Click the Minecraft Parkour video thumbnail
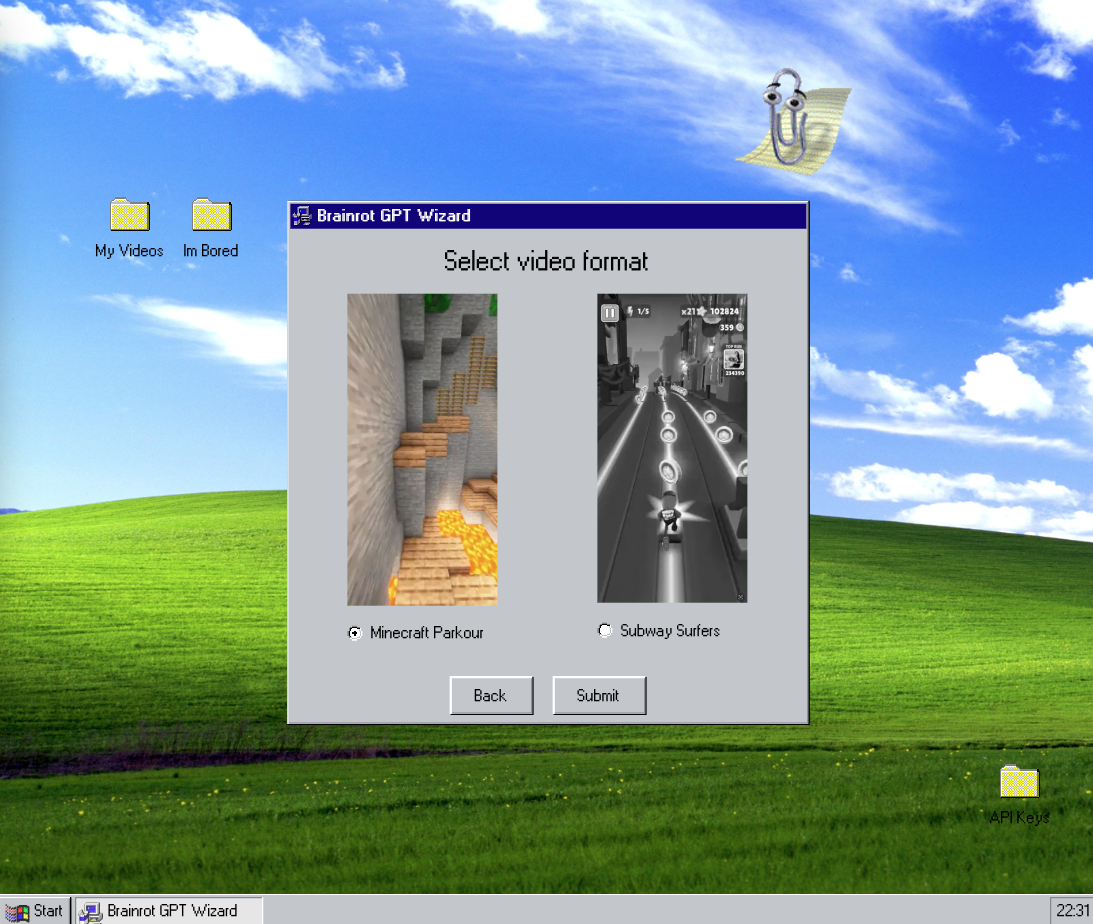 [x=422, y=449]
